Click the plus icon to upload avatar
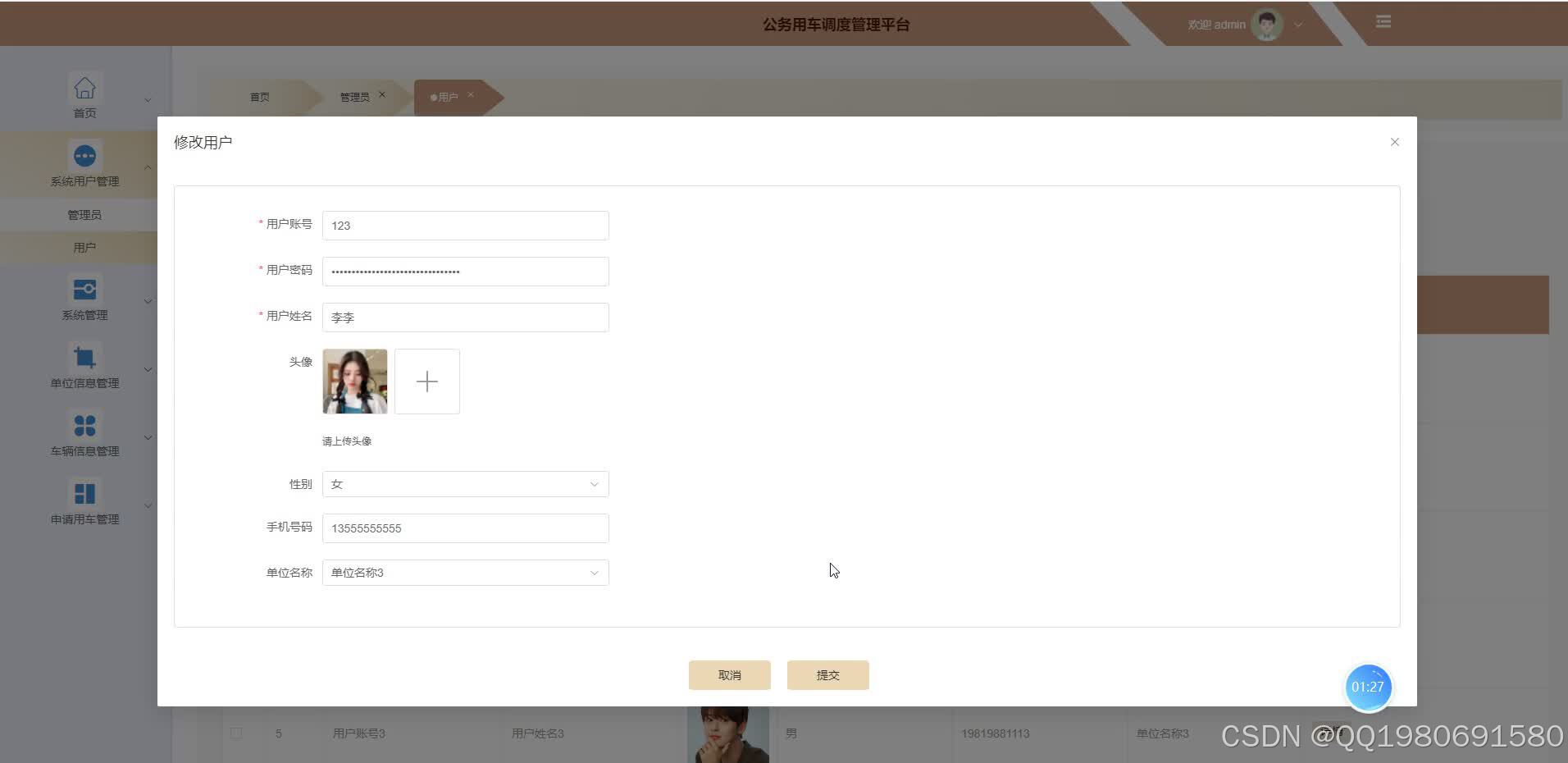 point(426,381)
